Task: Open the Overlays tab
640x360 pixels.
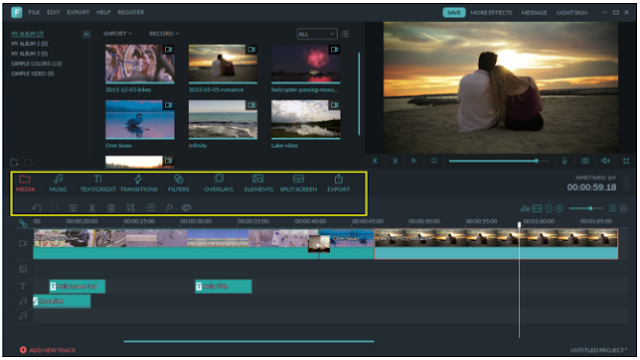Action: 218,183
